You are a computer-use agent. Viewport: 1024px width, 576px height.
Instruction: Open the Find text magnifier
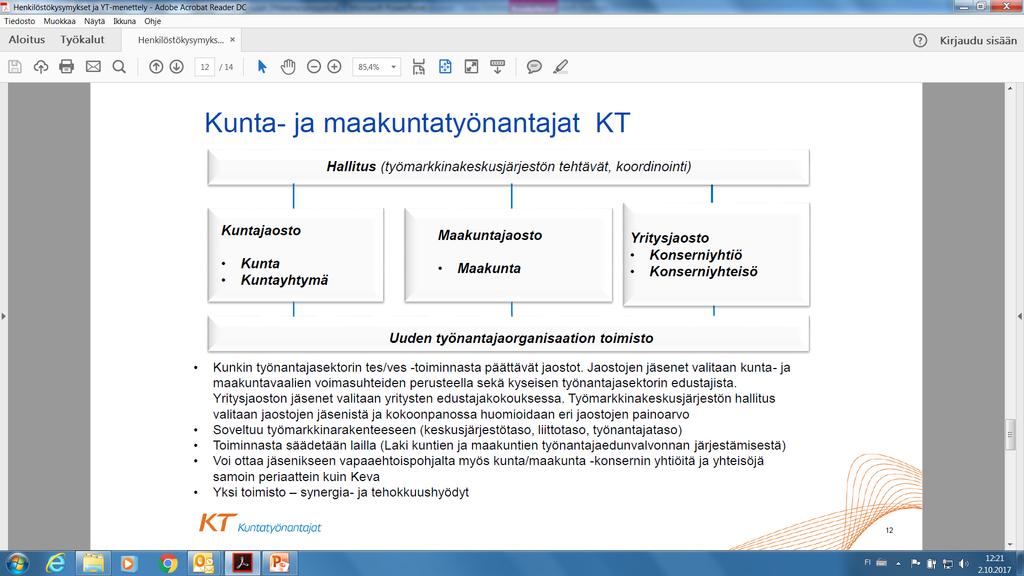pos(119,67)
